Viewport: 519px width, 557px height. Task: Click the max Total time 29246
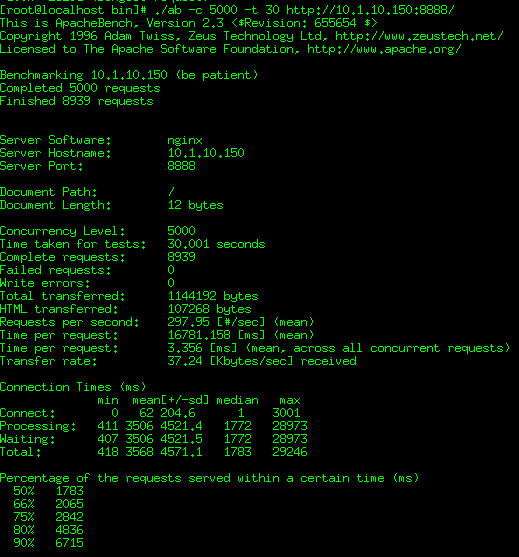tap(290, 452)
